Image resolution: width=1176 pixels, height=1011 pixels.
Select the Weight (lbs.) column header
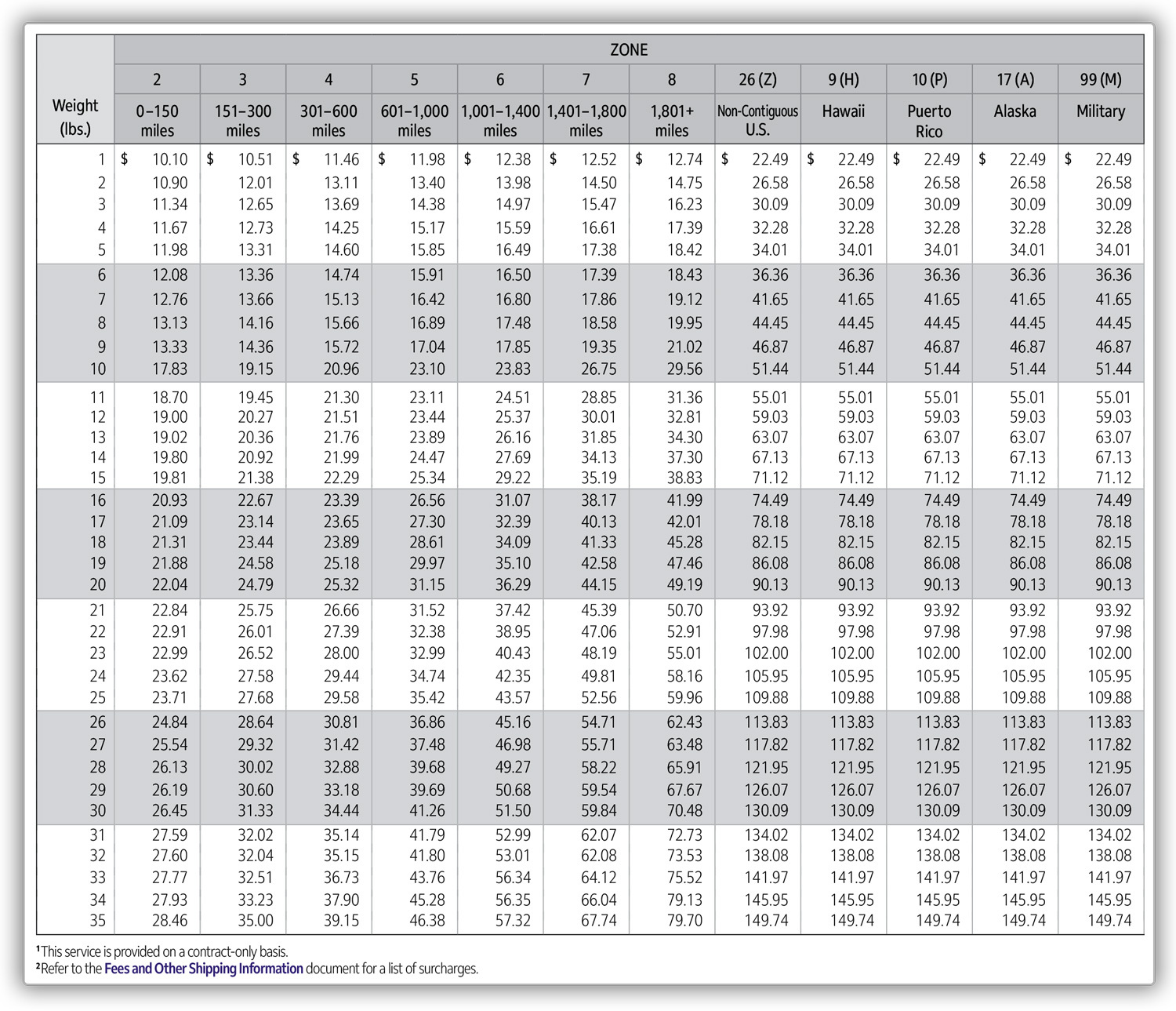[x=75, y=117]
